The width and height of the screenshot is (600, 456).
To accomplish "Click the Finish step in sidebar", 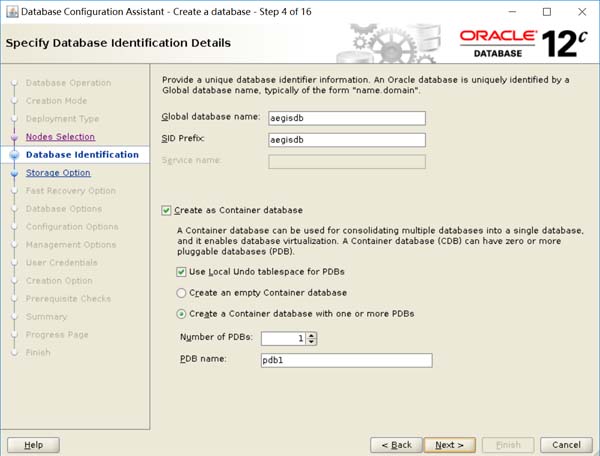I will coord(38,353).
